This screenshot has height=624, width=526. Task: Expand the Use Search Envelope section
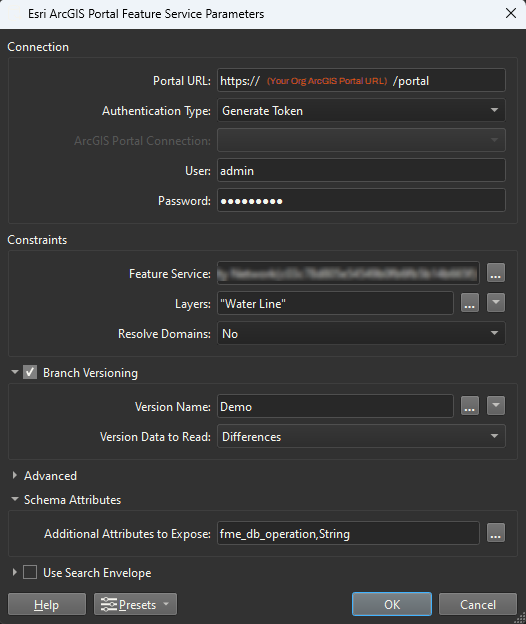point(15,572)
